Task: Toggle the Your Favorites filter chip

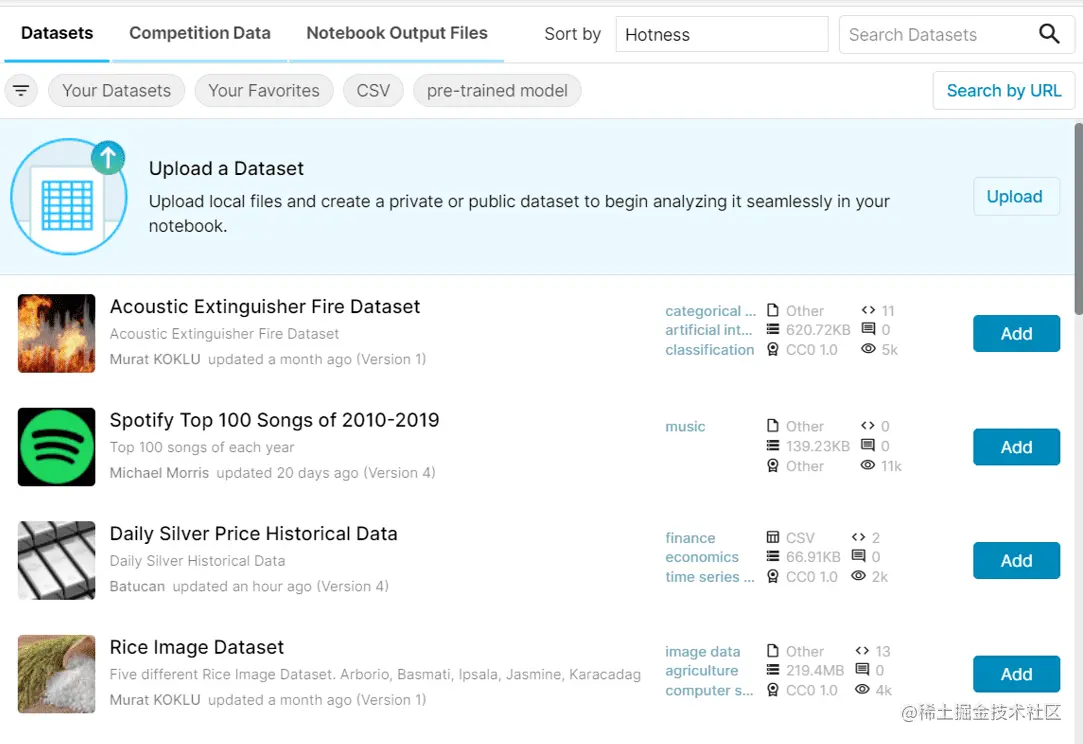Action: click(264, 90)
